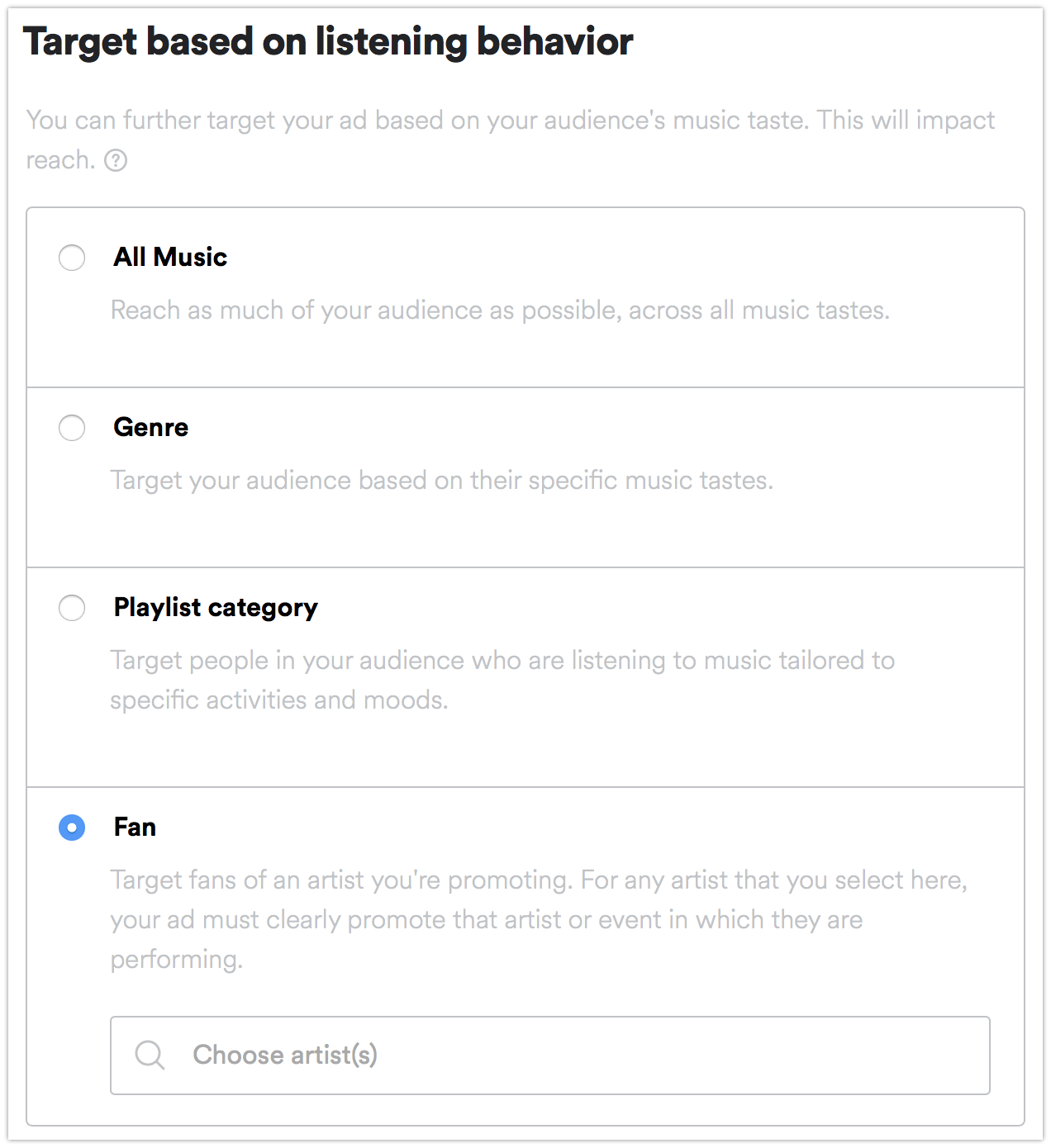Click the Playlist category label
The height and width of the screenshot is (1148, 1051).
click(214, 608)
